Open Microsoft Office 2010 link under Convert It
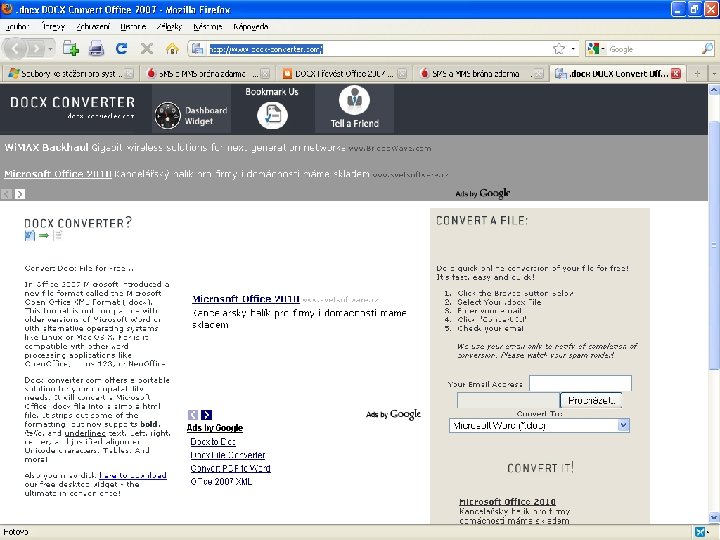This screenshot has height=540, width=720. coord(507,502)
